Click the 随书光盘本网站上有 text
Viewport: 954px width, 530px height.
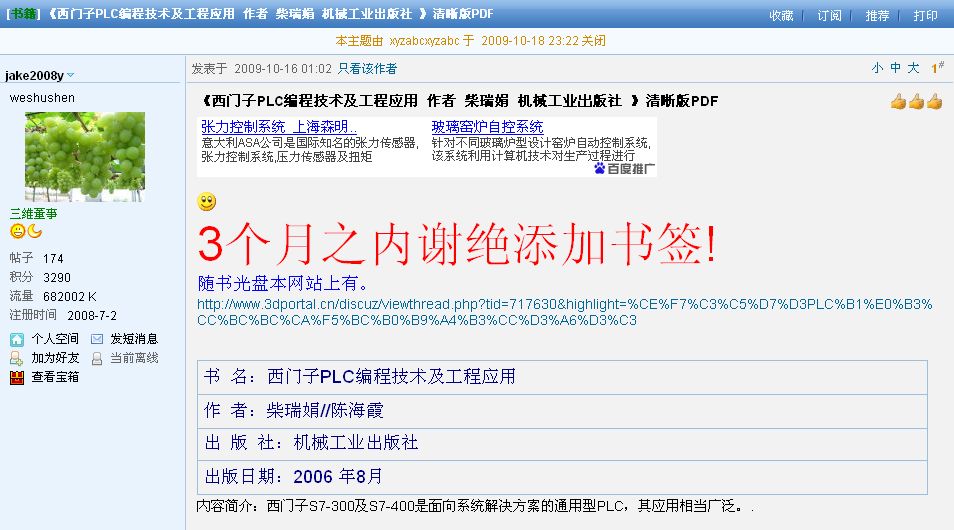click(283, 283)
